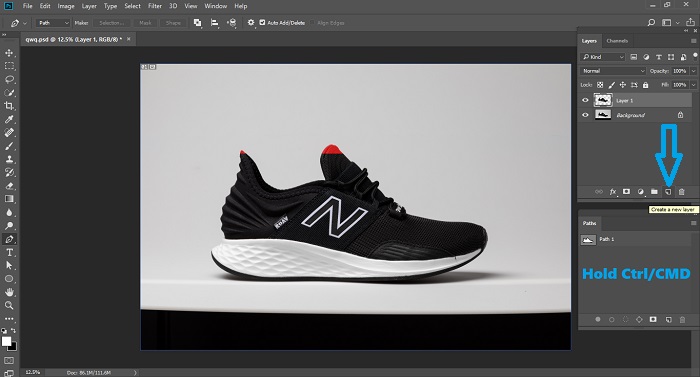Hide Background layer using eye icon
This screenshot has height=377, width=700.
pyautogui.click(x=585, y=115)
